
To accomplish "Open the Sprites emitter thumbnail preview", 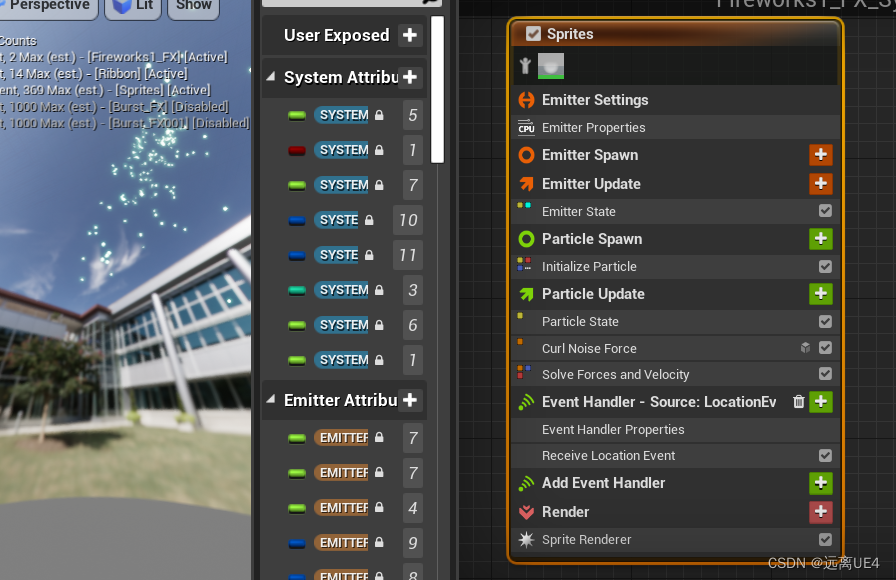I will (x=551, y=66).
